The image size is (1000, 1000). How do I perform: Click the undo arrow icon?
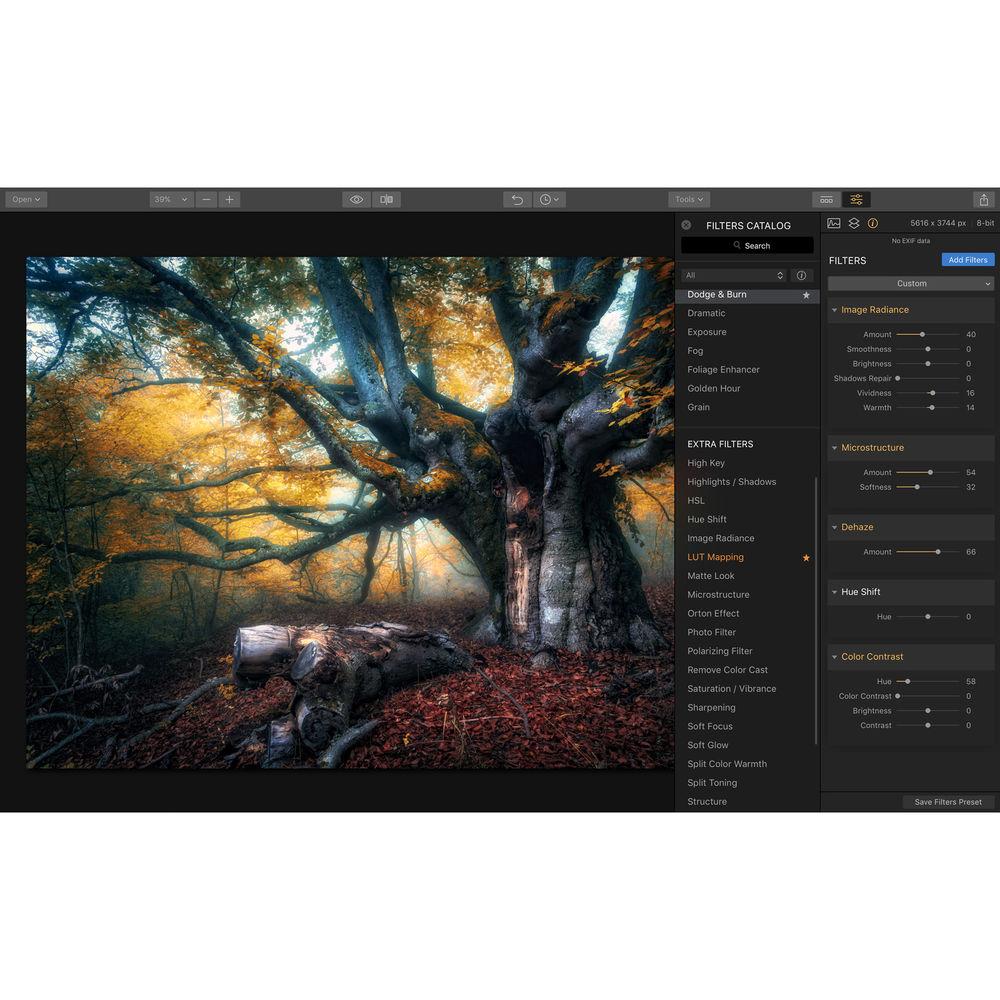(x=516, y=199)
